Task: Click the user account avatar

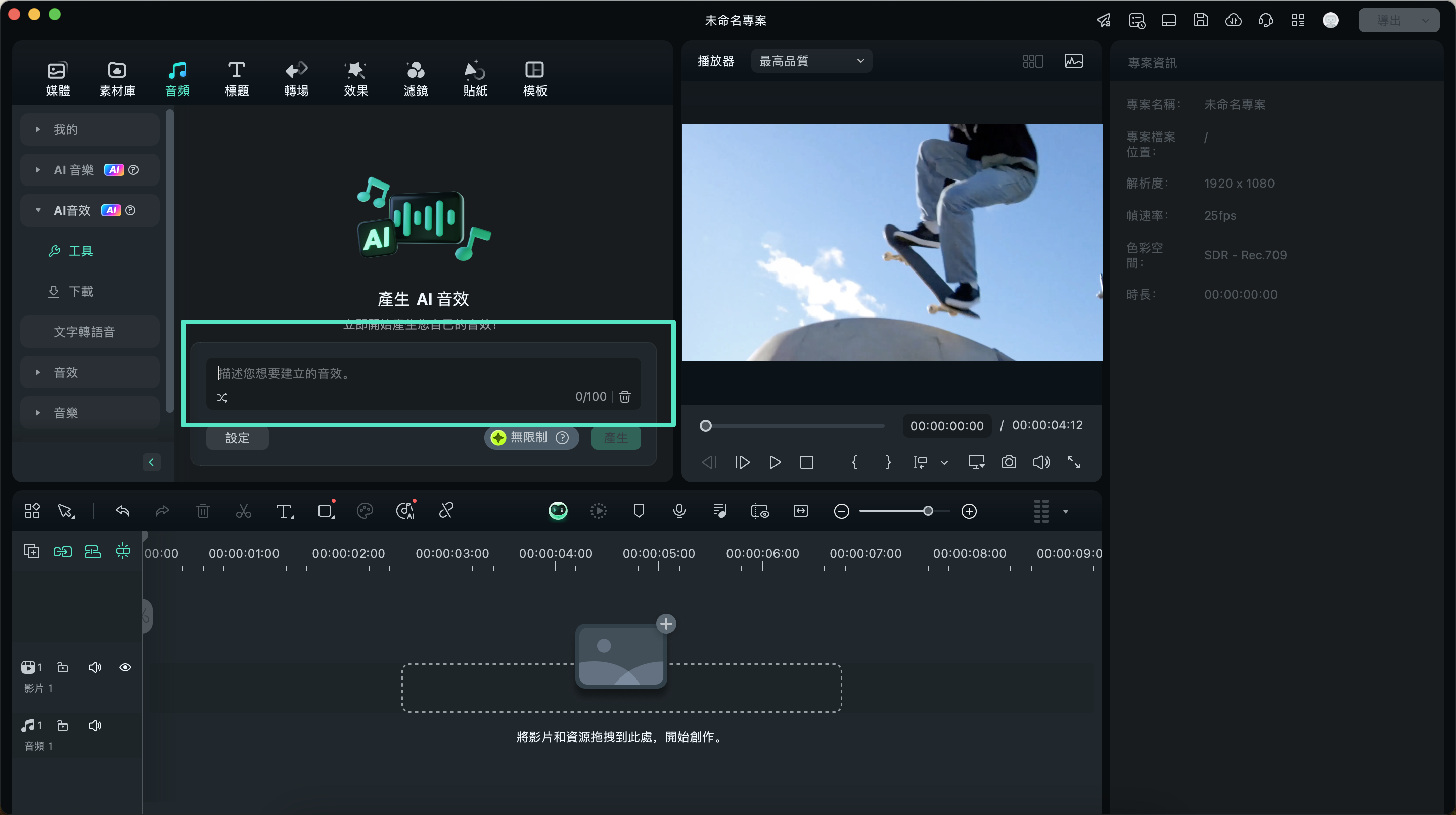Action: (1331, 20)
